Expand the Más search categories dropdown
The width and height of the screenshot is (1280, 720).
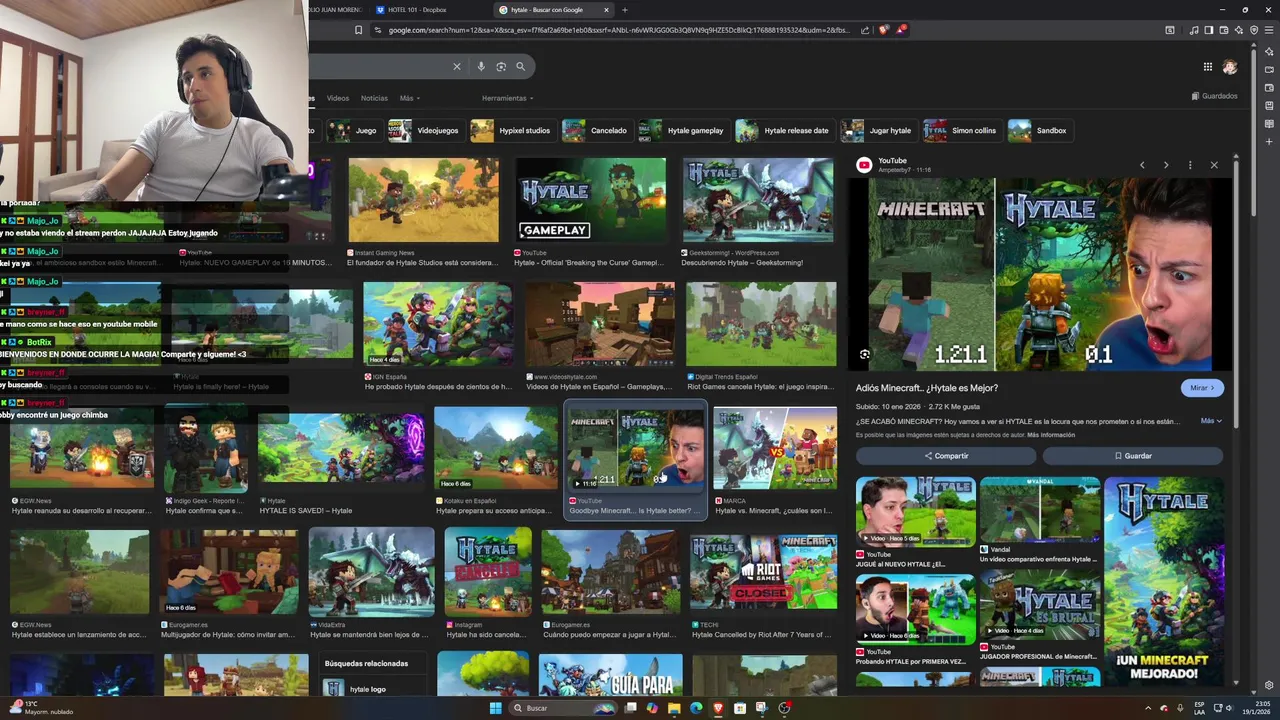409,98
